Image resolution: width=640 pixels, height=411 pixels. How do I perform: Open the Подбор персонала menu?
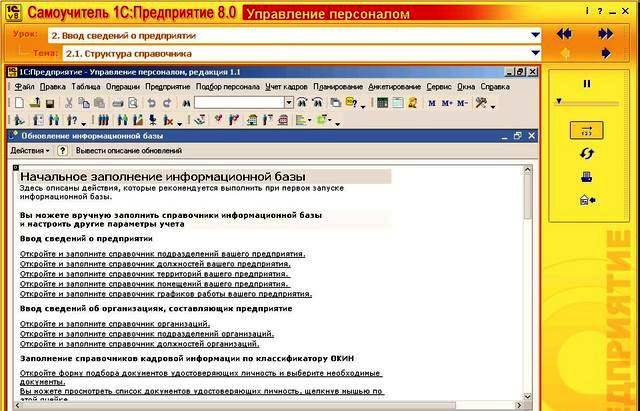click(x=228, y=87)
